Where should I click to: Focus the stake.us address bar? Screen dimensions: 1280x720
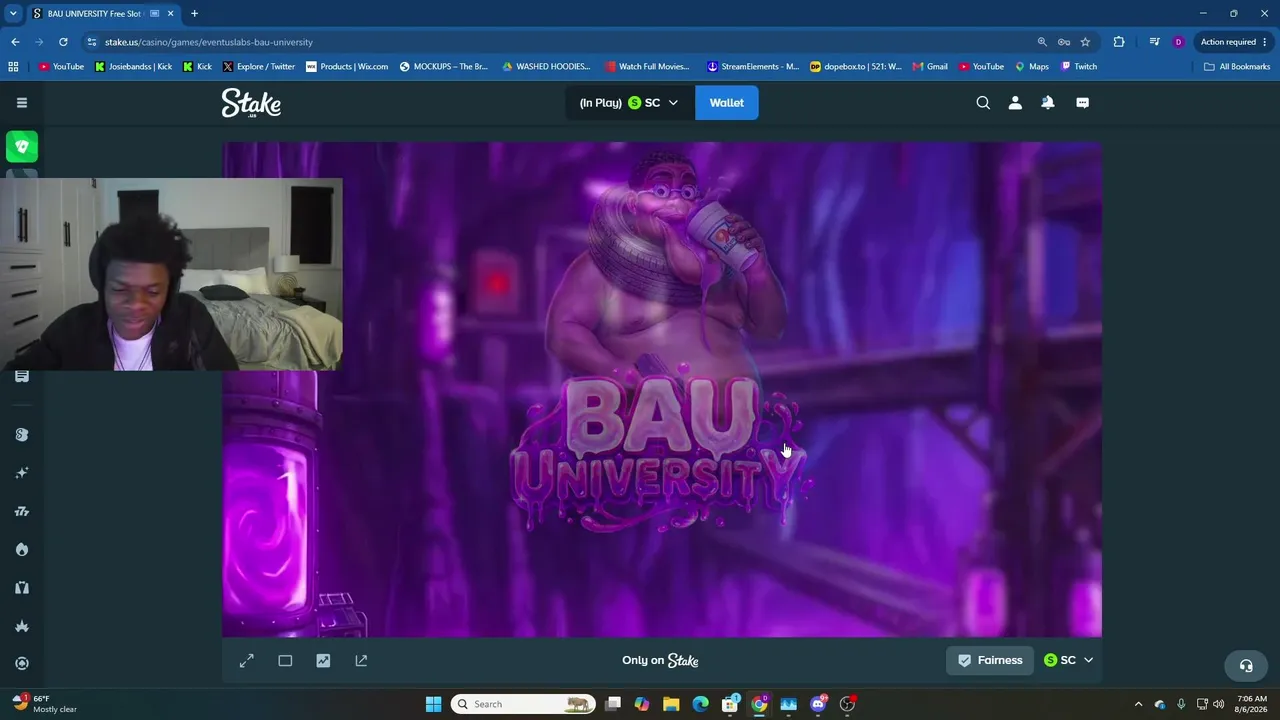tap(560, 42)
